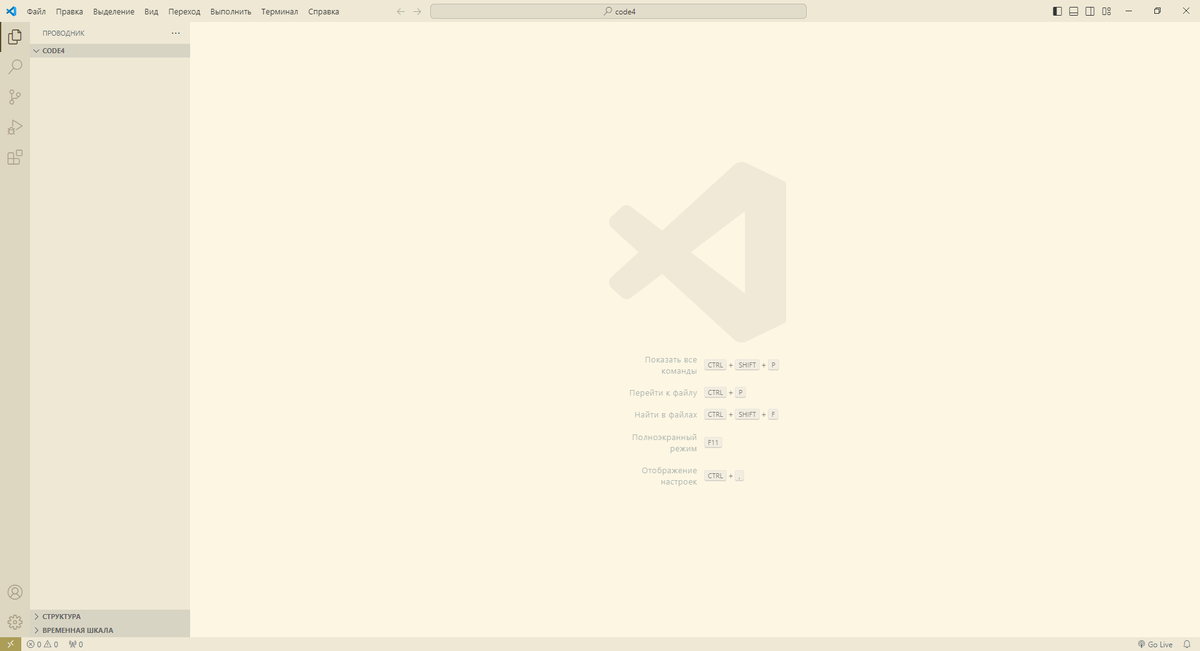Expand the ВРЕМЕННАЯ ШКАЛА section
The image size is (1200, 651).
(x=110, y=630)
